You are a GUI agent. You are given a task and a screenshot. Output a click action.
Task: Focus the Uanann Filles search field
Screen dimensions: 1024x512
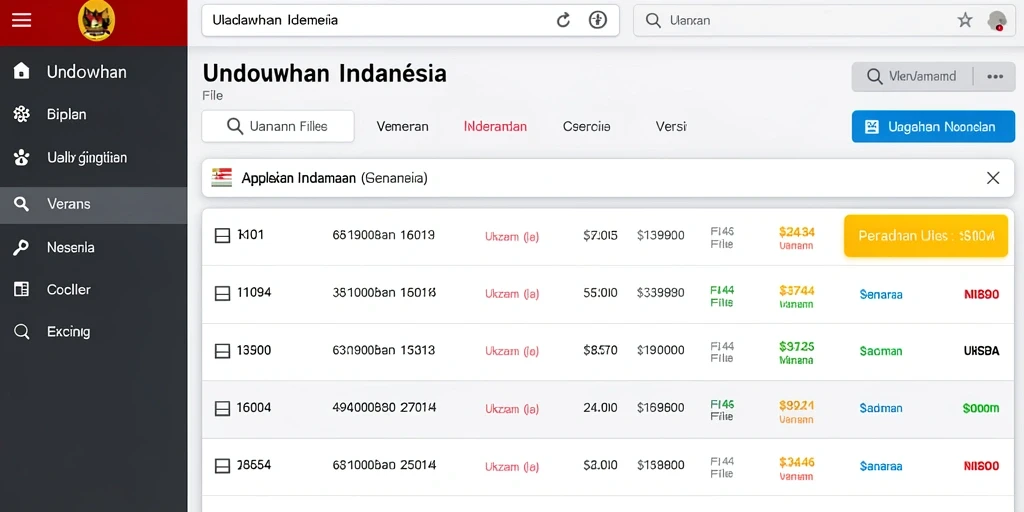click(278, 126)
